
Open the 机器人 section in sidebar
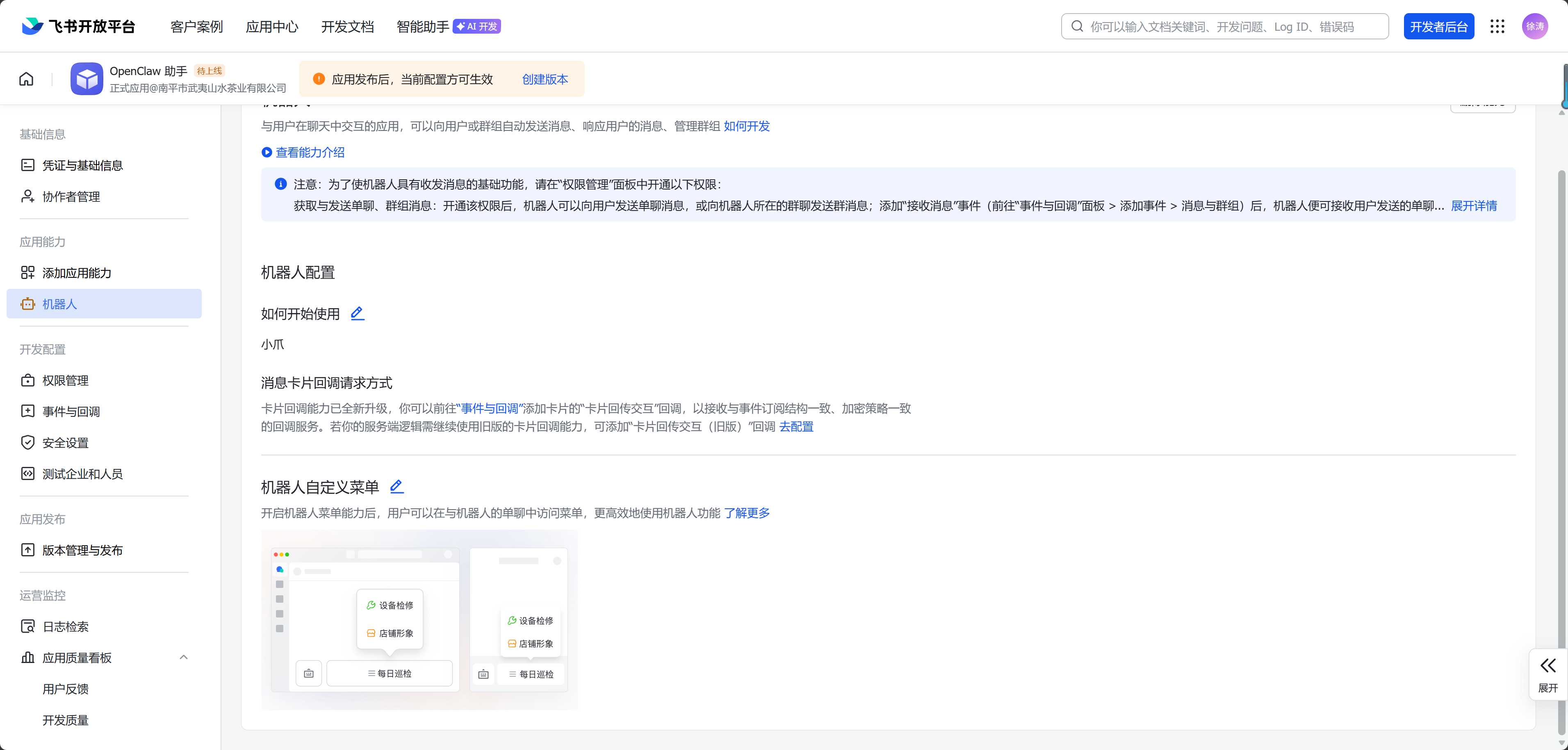60,304
